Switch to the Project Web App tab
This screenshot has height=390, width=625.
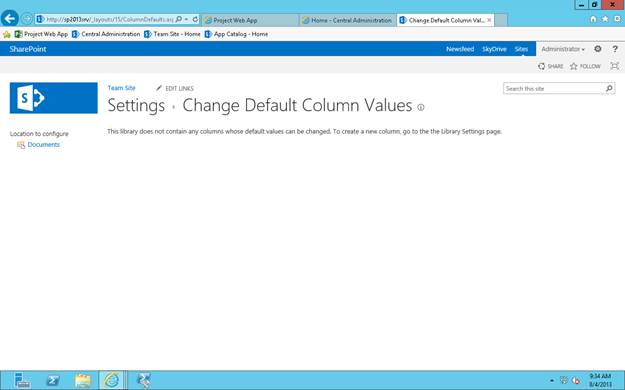250,20
